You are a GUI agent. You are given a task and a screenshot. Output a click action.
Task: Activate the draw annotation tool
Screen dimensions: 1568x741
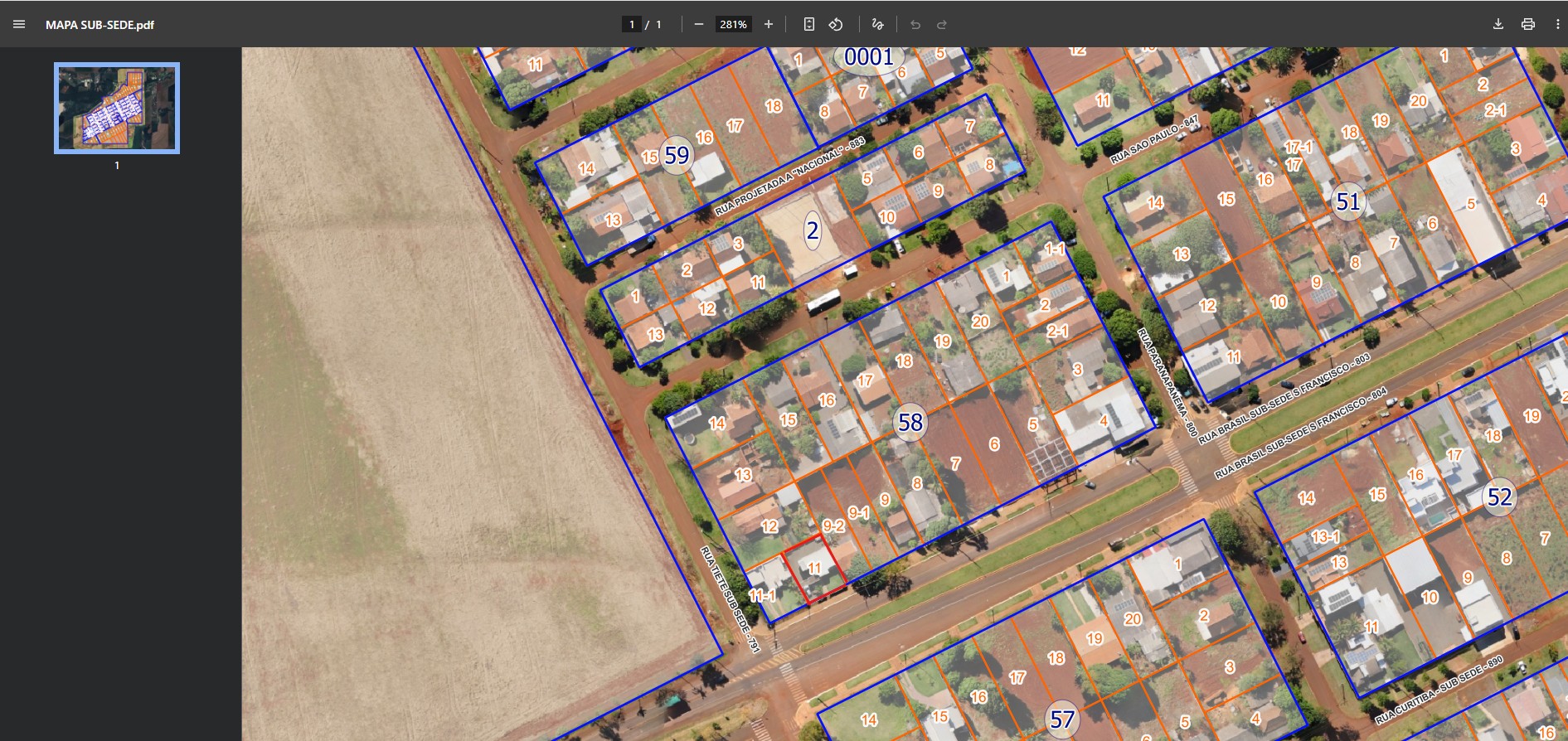pyautogui.click(x=877, y=24)
